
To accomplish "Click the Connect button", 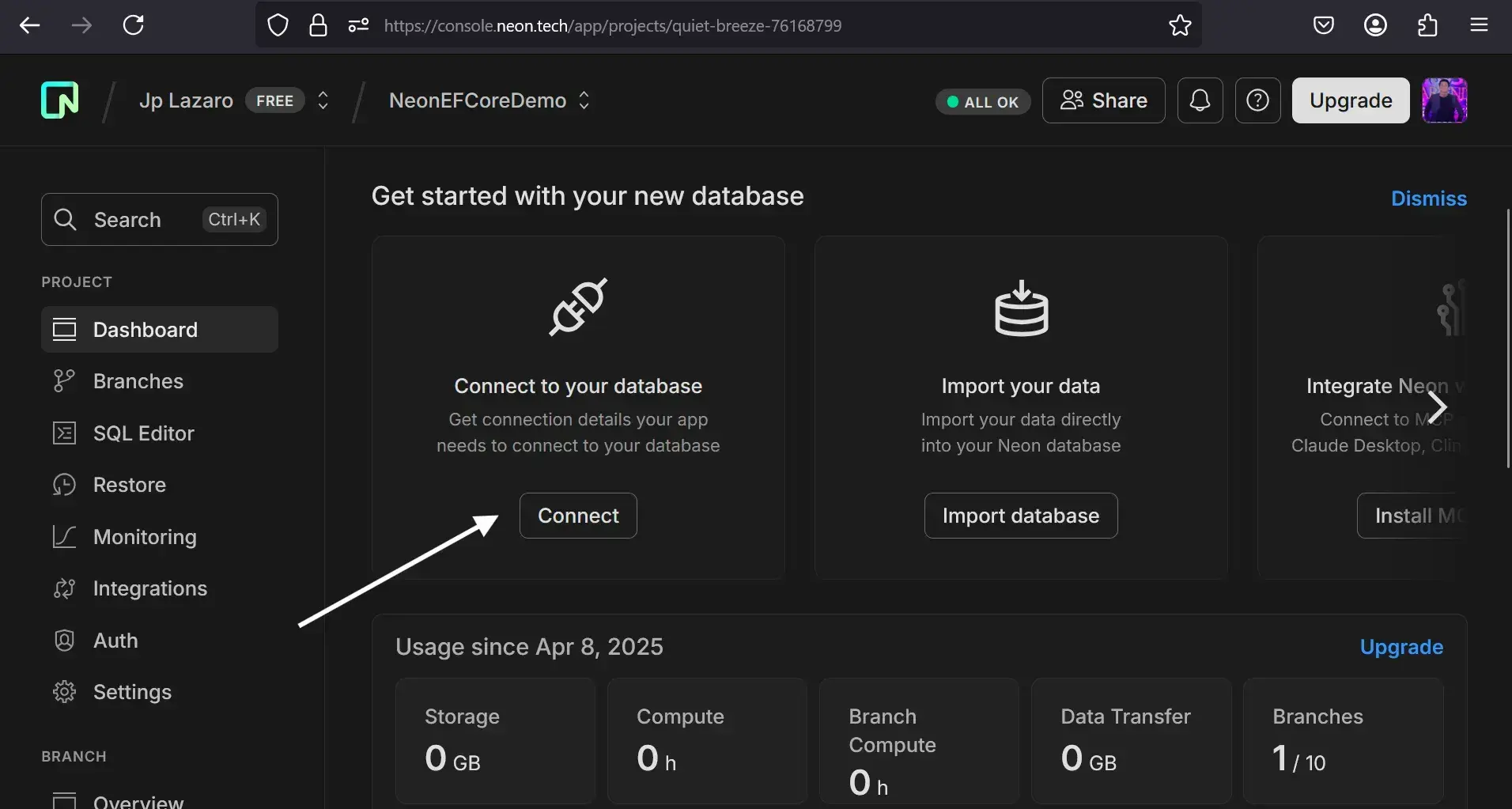I will coord(578,516).
